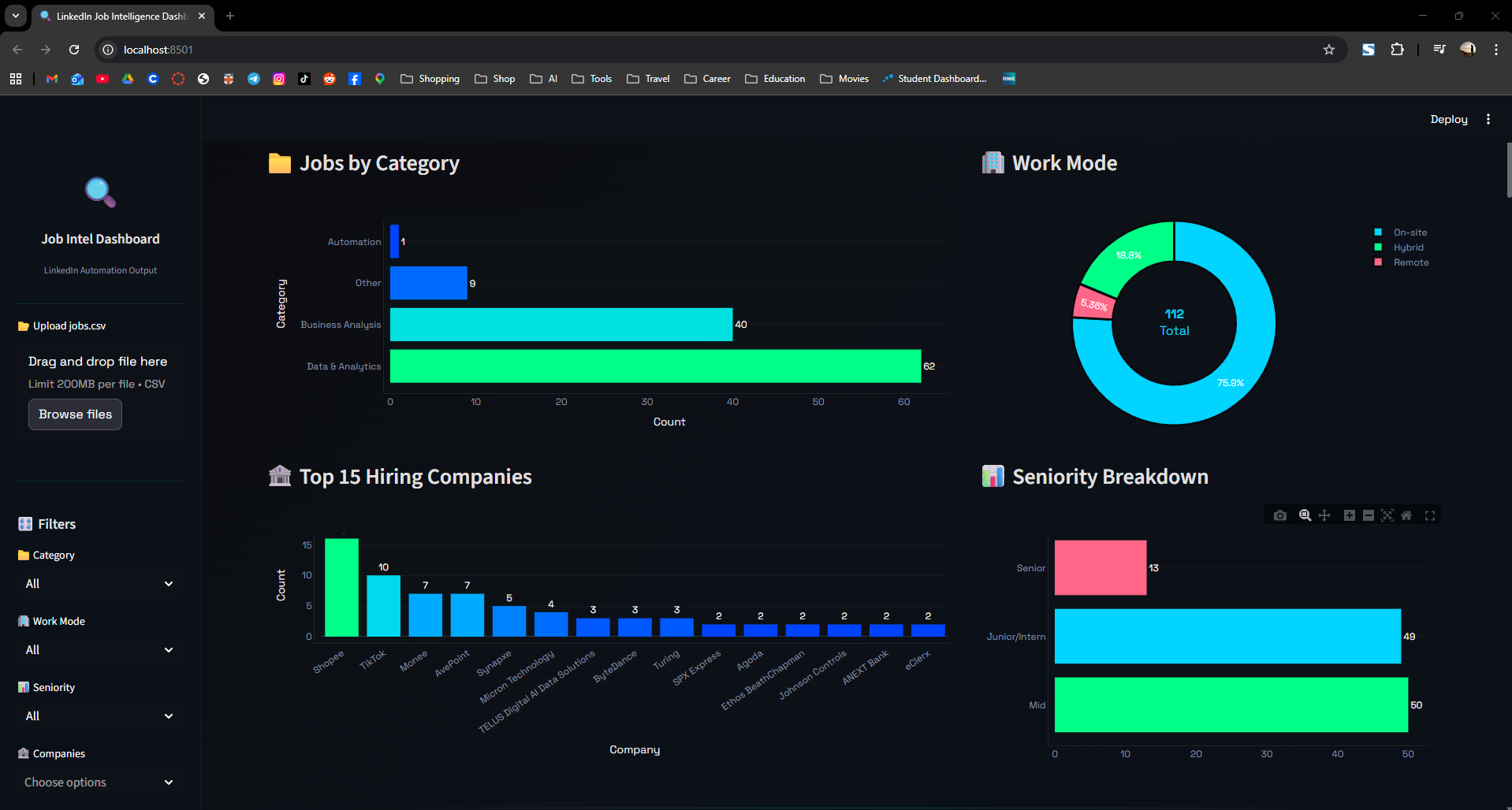Image resolution: width=1512 pixels, height=810 pixels.
Task: Open the browser apps grid icon
Action: click(16, 79)
